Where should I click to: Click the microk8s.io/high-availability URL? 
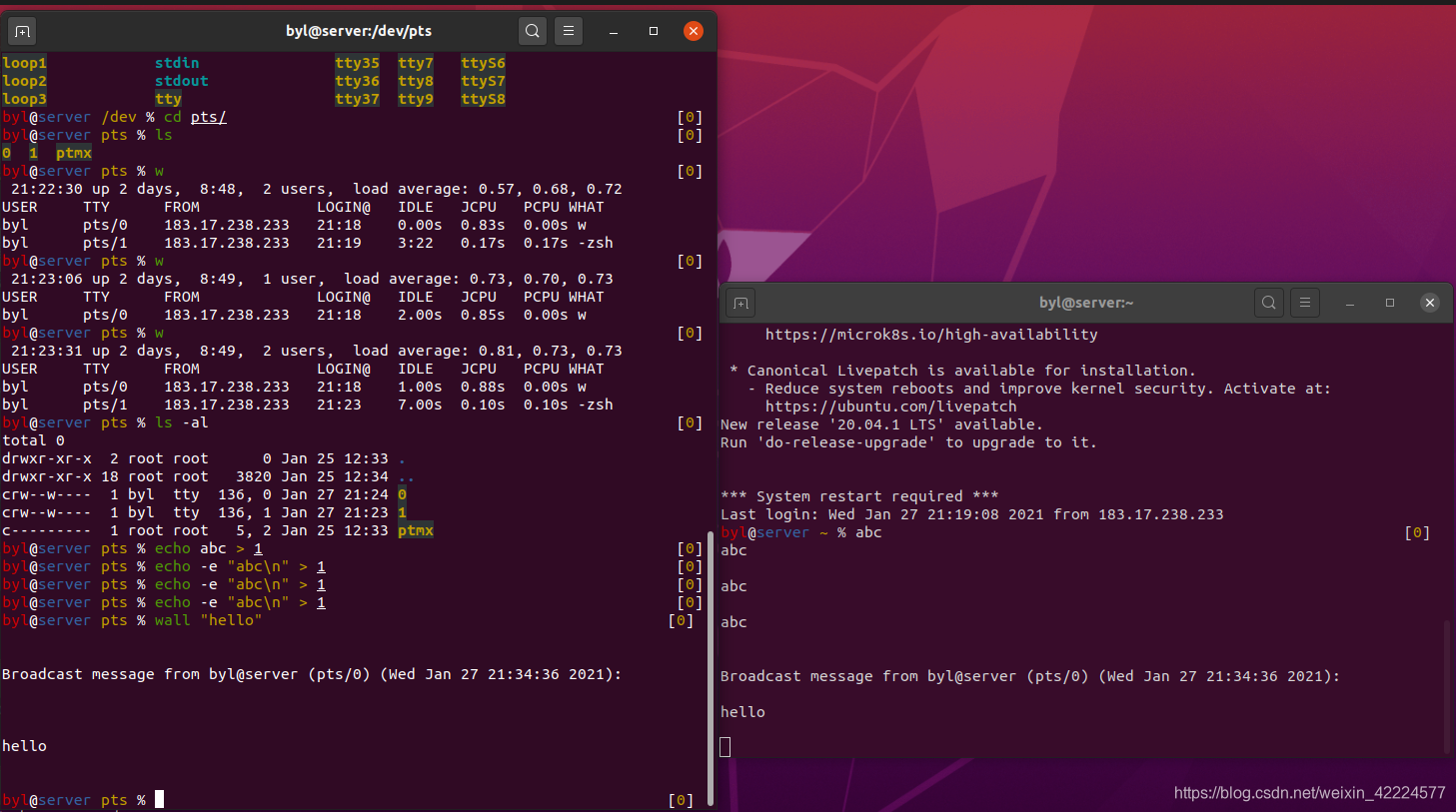[931, 335]
